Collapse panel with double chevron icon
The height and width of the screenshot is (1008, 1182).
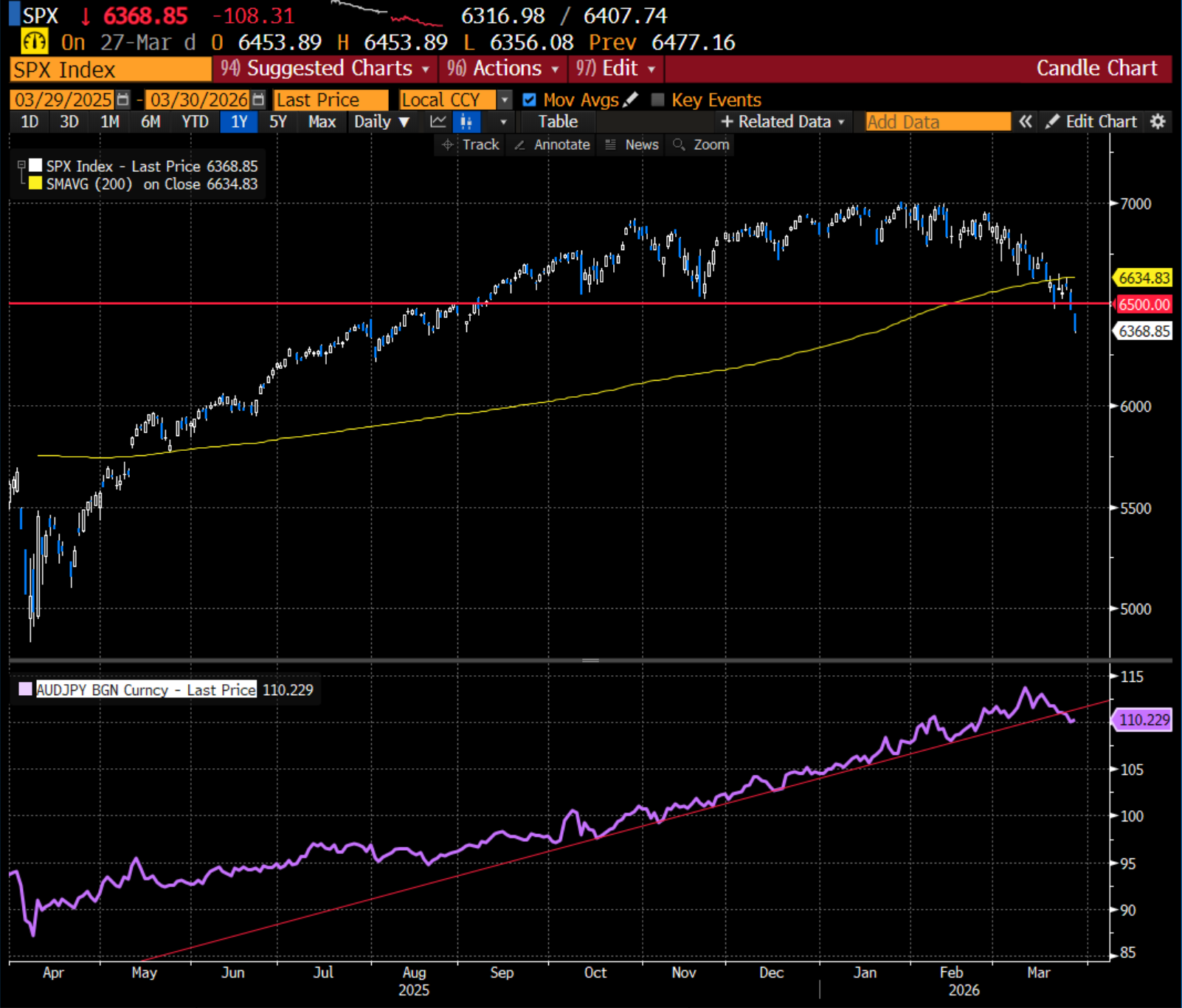pos(1026,122)
